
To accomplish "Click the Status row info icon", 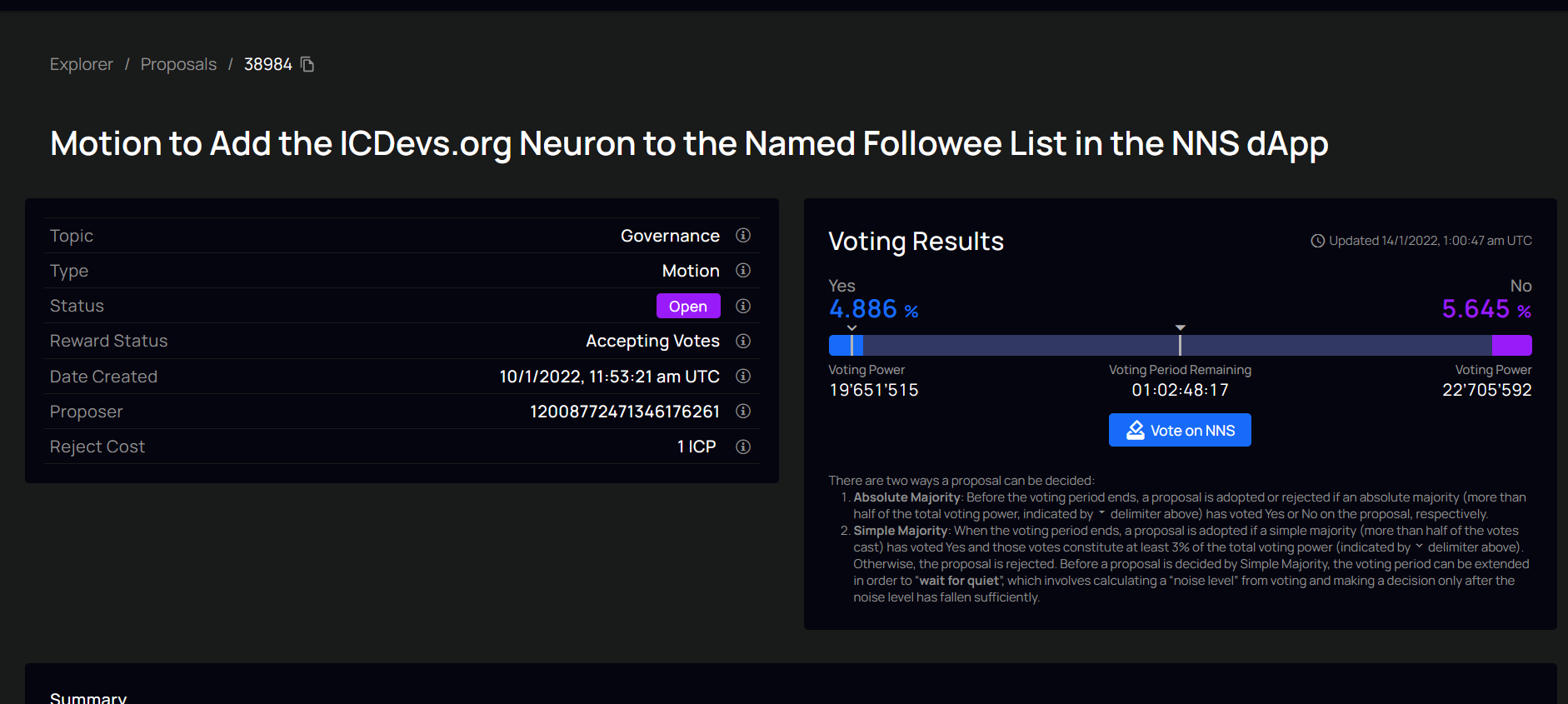I will pyautogui.click(x=743, y=306).
